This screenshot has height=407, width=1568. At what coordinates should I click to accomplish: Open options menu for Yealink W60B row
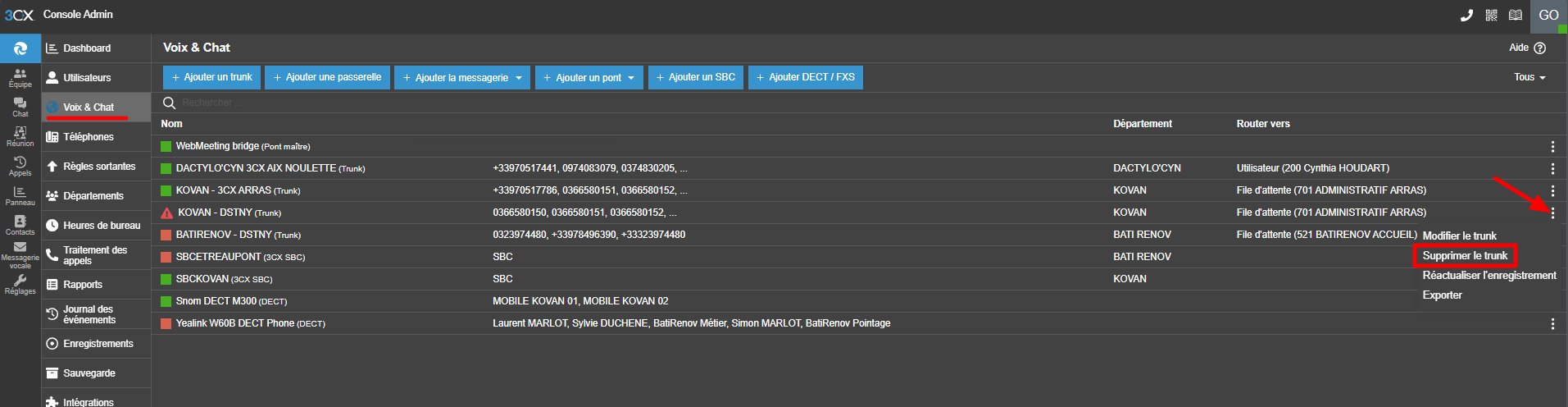tap(1552, 323)
